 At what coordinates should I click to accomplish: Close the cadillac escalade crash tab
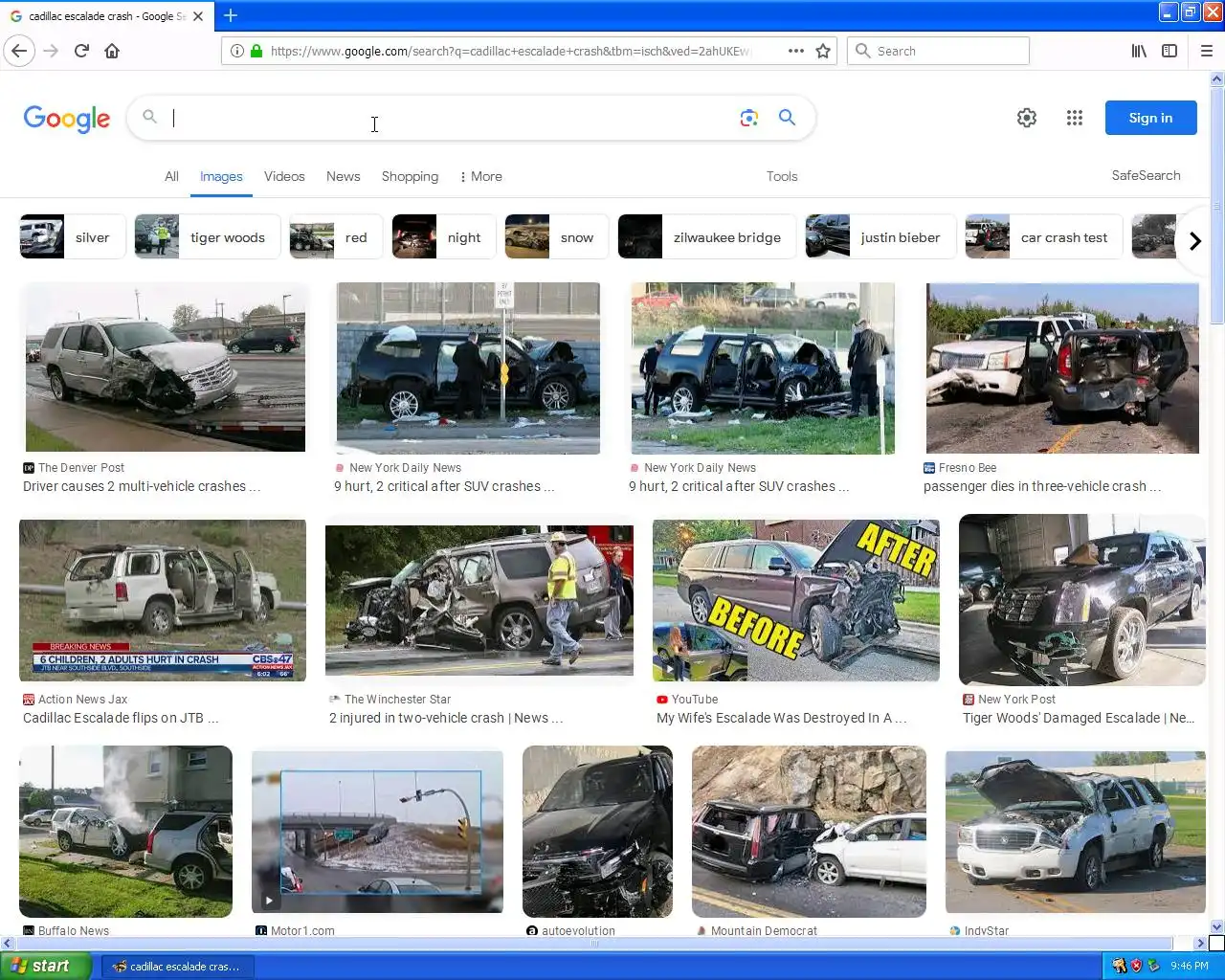[x=198, y=16]
